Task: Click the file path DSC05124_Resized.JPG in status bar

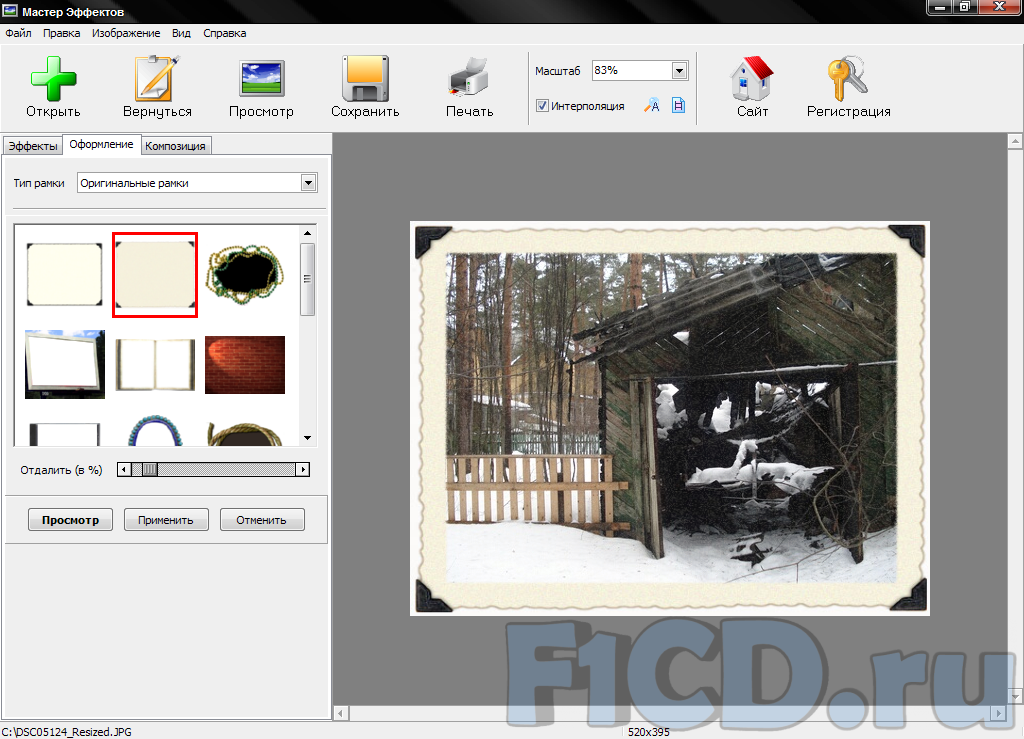Action: 67,732
